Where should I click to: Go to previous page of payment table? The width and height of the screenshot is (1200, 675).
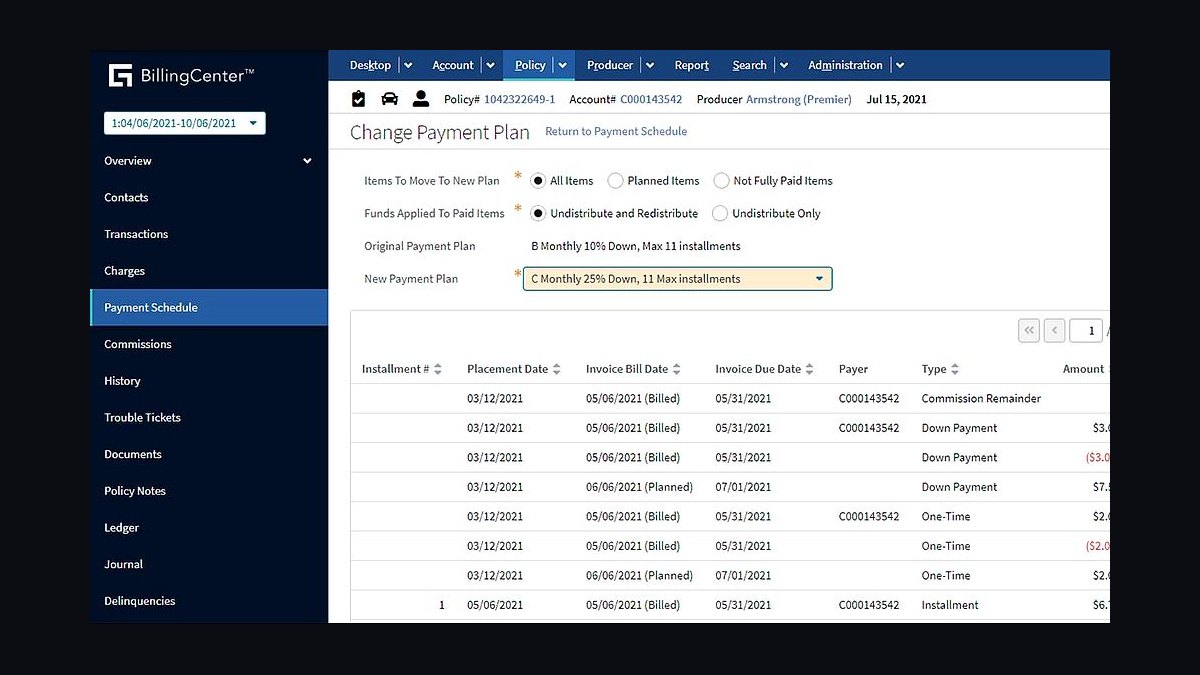pos(1055,330)
